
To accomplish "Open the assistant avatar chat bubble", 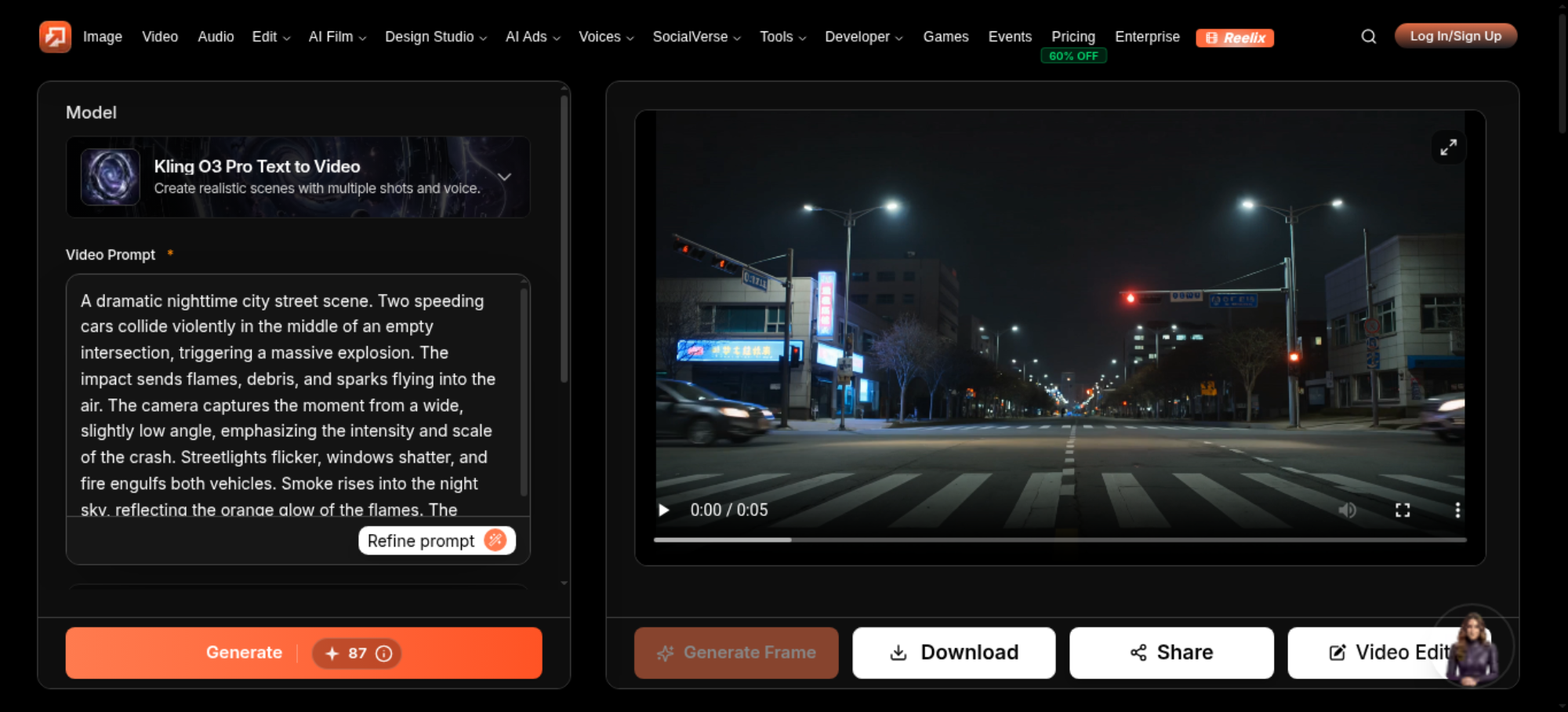I will point(1474,646).
